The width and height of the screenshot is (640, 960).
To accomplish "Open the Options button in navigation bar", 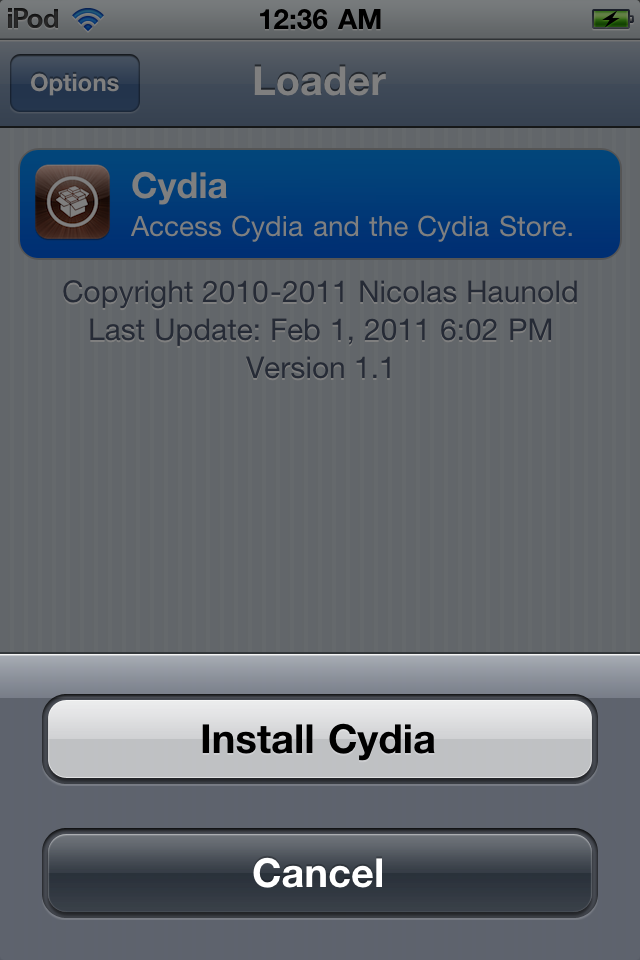I will tap(75, 83).
